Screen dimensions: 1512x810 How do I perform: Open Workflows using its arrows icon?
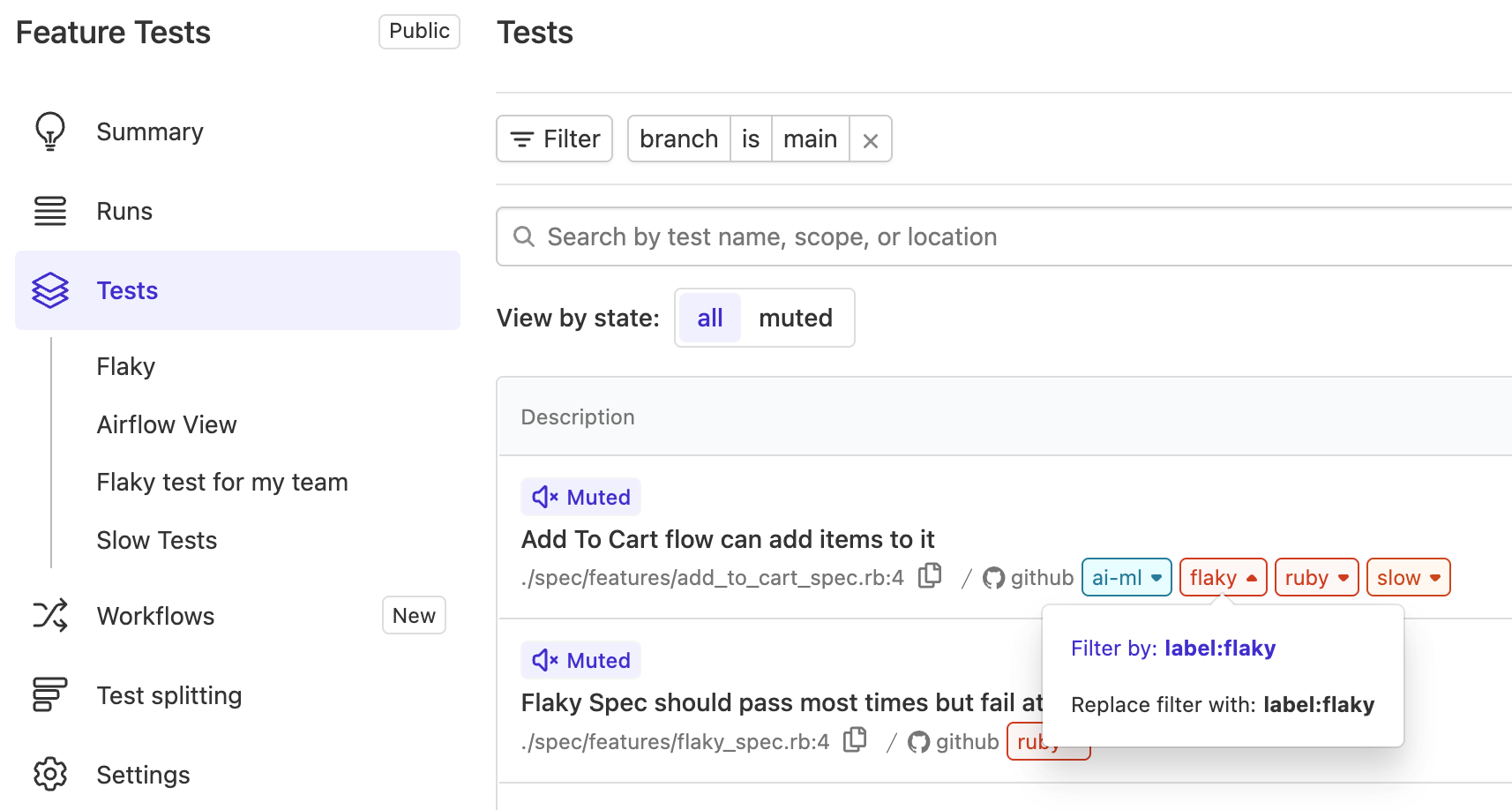tap(50, 615)
